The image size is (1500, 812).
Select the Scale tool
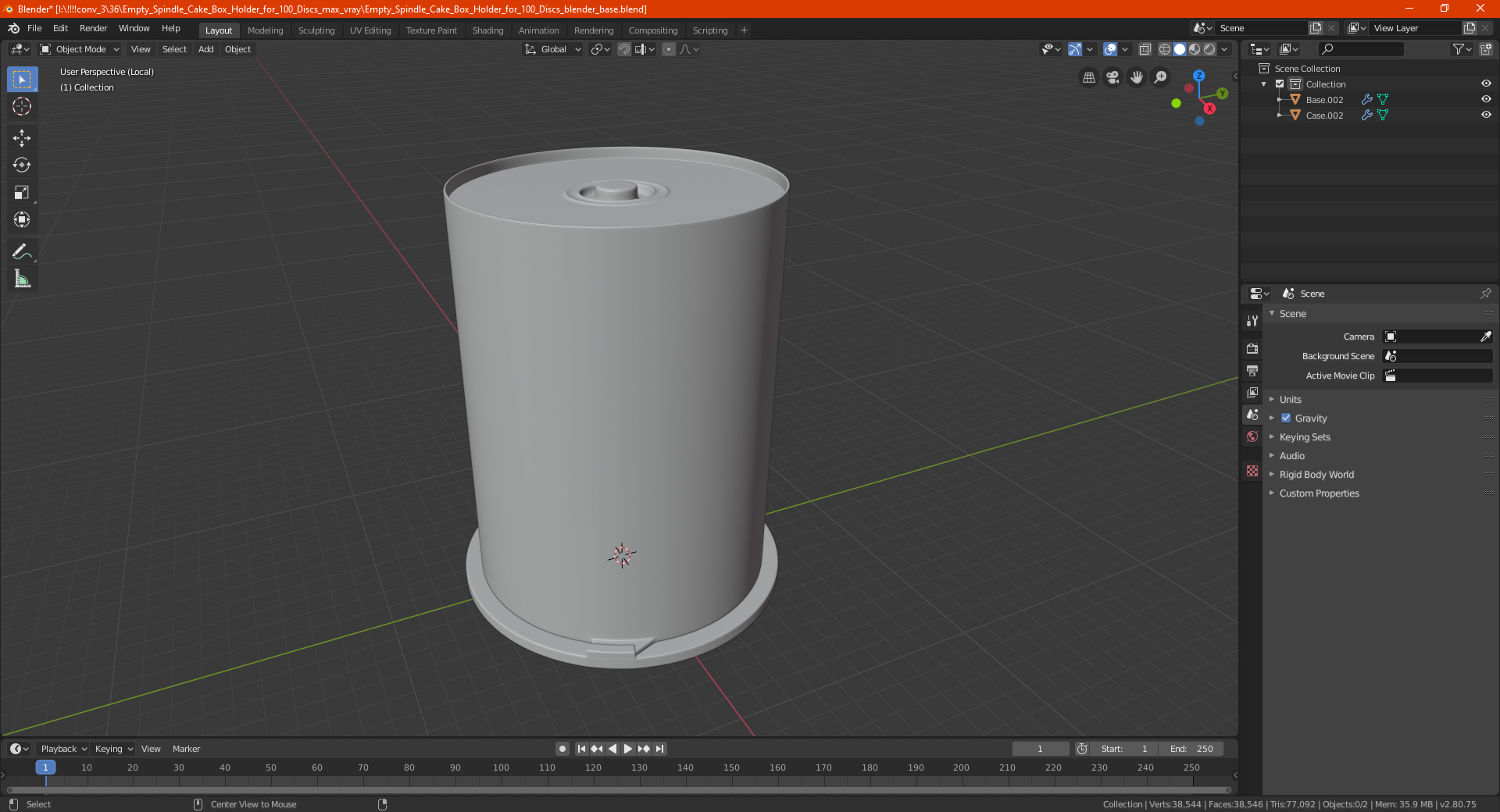22,193
